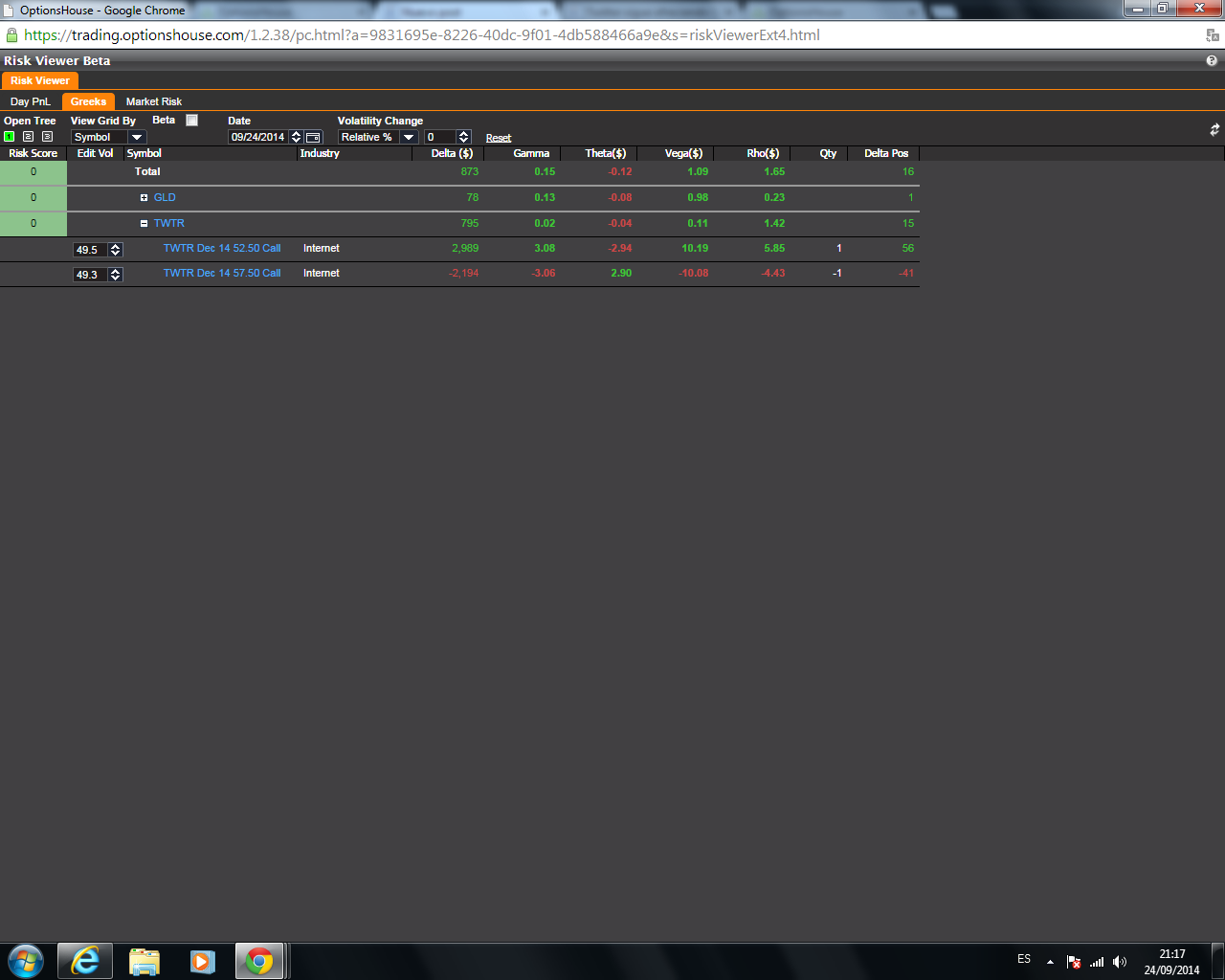The height and width of the screenshot is (980, 1225).
Task: Open the Risk Viewer help icon
Action: coord(1212,60)
